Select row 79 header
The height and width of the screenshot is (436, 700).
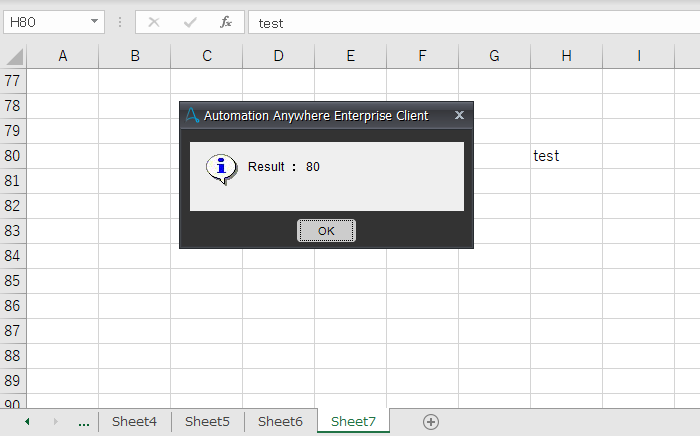point(13,131)
